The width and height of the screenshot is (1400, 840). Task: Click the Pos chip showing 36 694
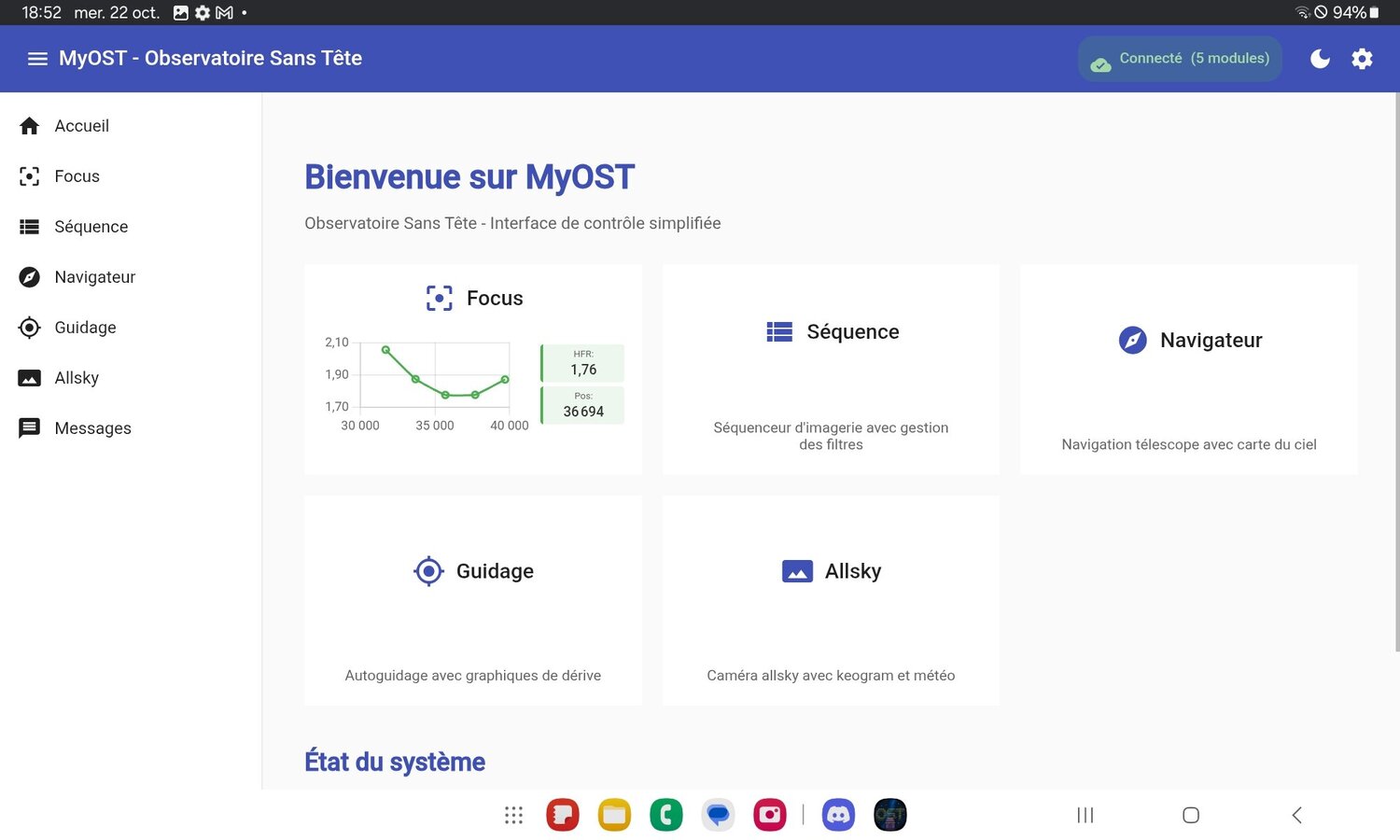[x=582, y=405]
